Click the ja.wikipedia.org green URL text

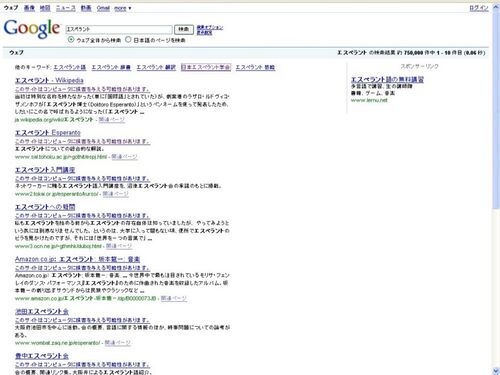point(54,120)
